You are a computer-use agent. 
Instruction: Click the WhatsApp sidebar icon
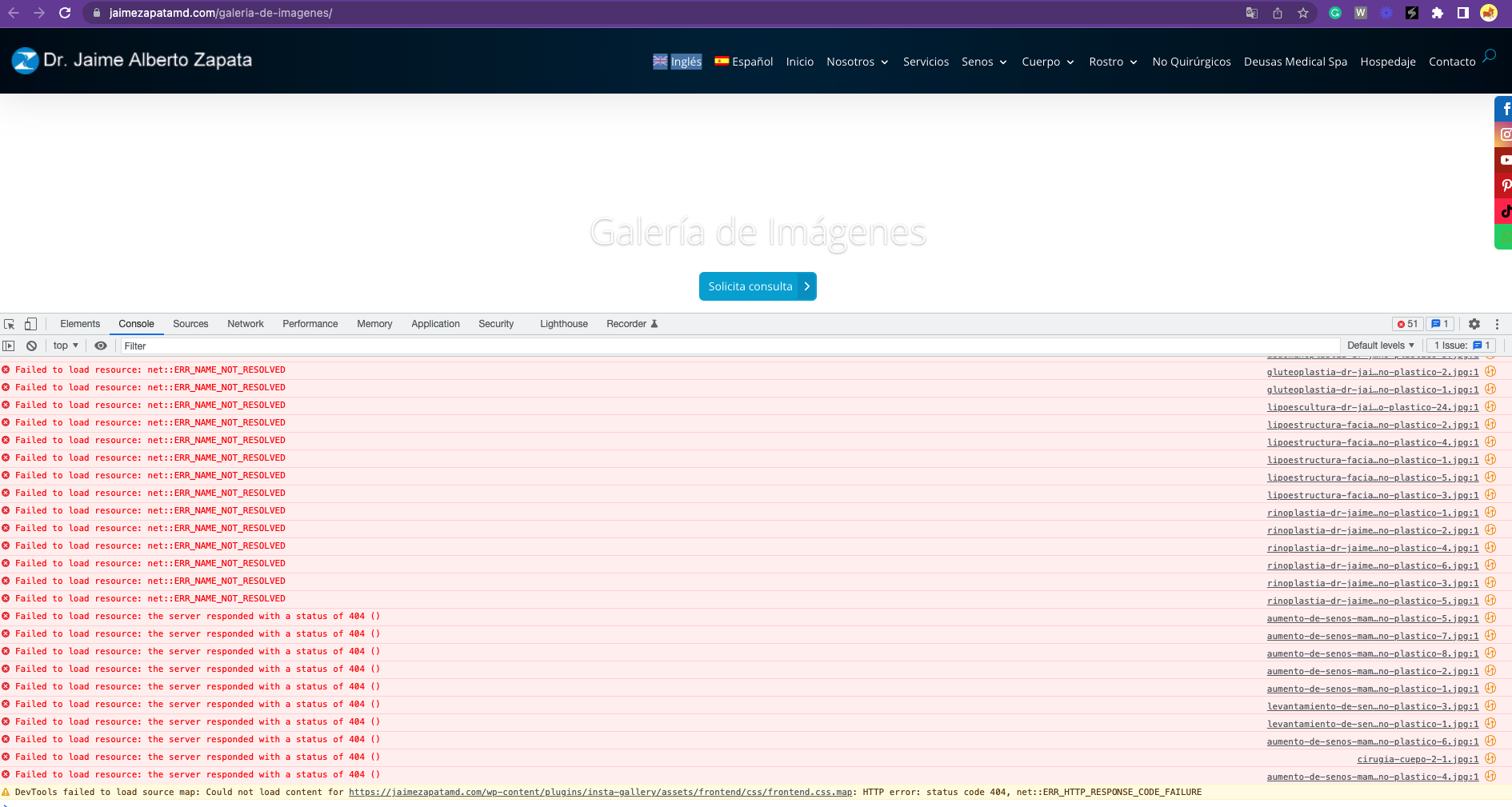click(x=1505, y=237)
